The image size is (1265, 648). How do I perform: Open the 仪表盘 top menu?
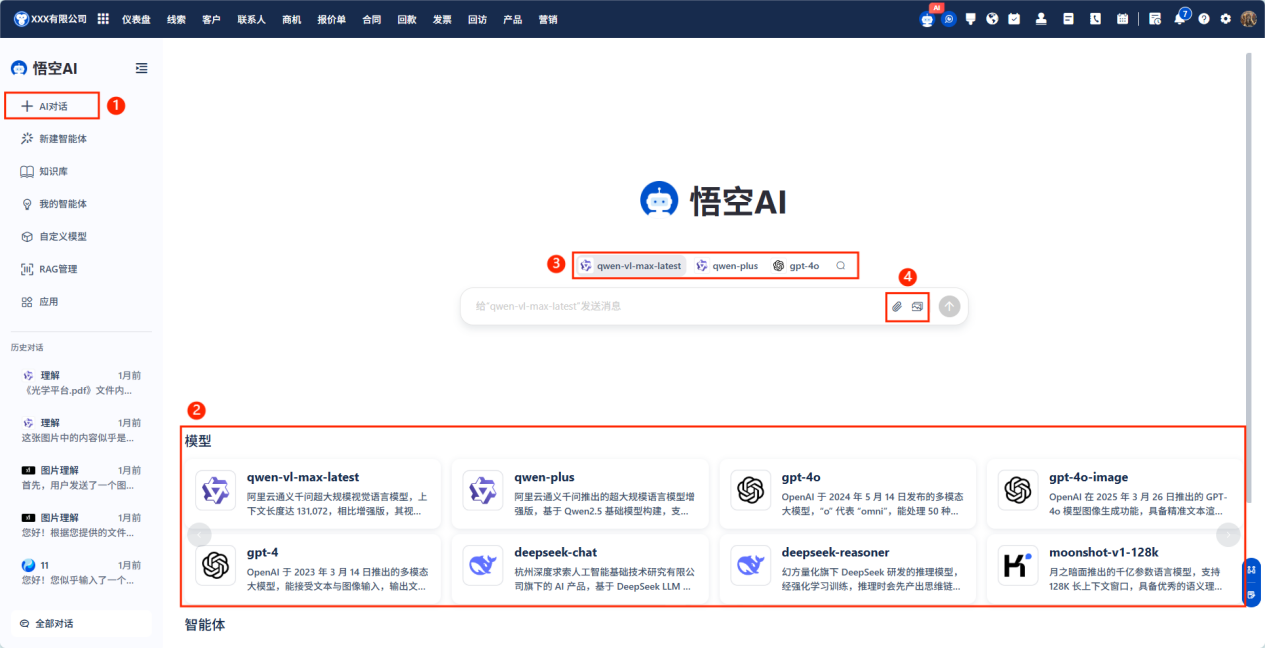[x=137, y=19]
